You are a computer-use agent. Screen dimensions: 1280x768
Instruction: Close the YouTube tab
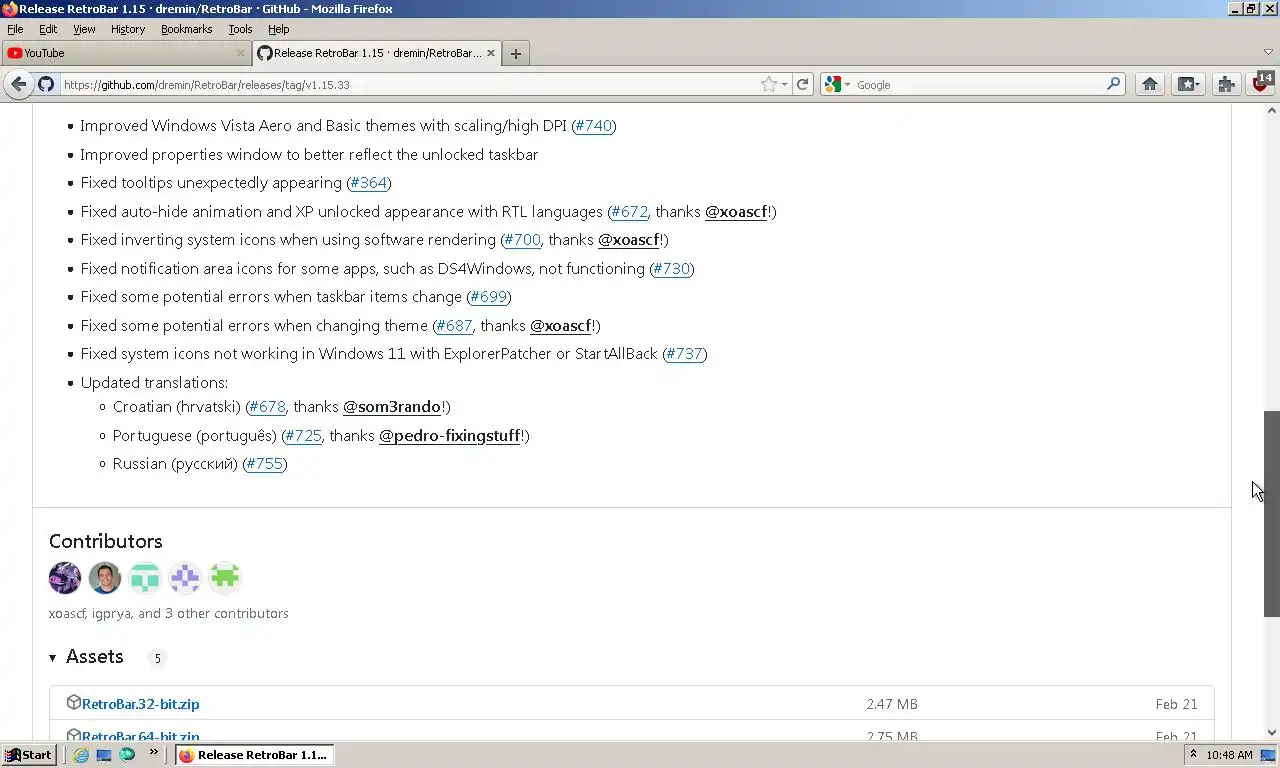240,53
